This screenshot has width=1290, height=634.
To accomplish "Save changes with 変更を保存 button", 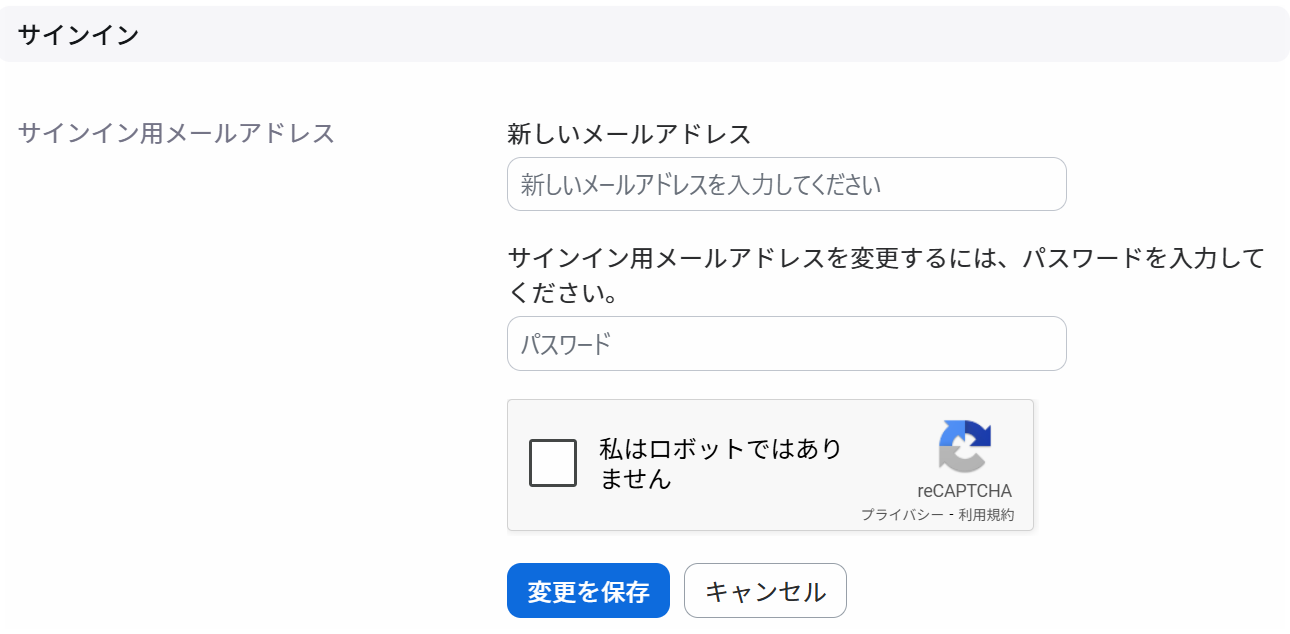I will [x=588, y=591].
